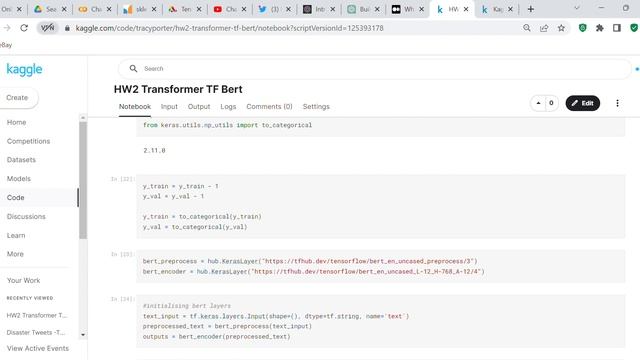
Task: Click the site lock icon
Action: tap(67, 28)
